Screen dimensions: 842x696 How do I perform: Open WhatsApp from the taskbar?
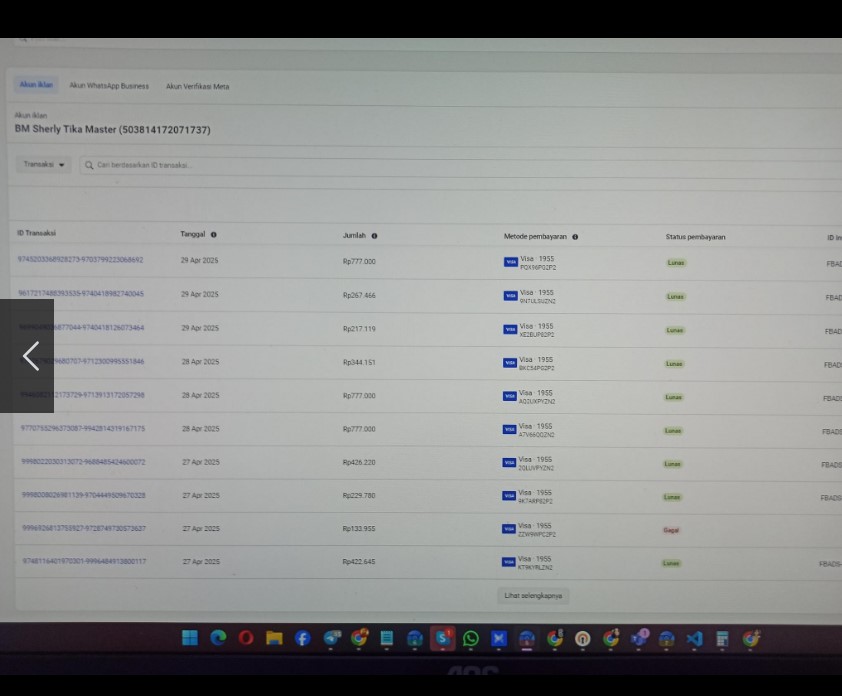(x=470, y=639)
